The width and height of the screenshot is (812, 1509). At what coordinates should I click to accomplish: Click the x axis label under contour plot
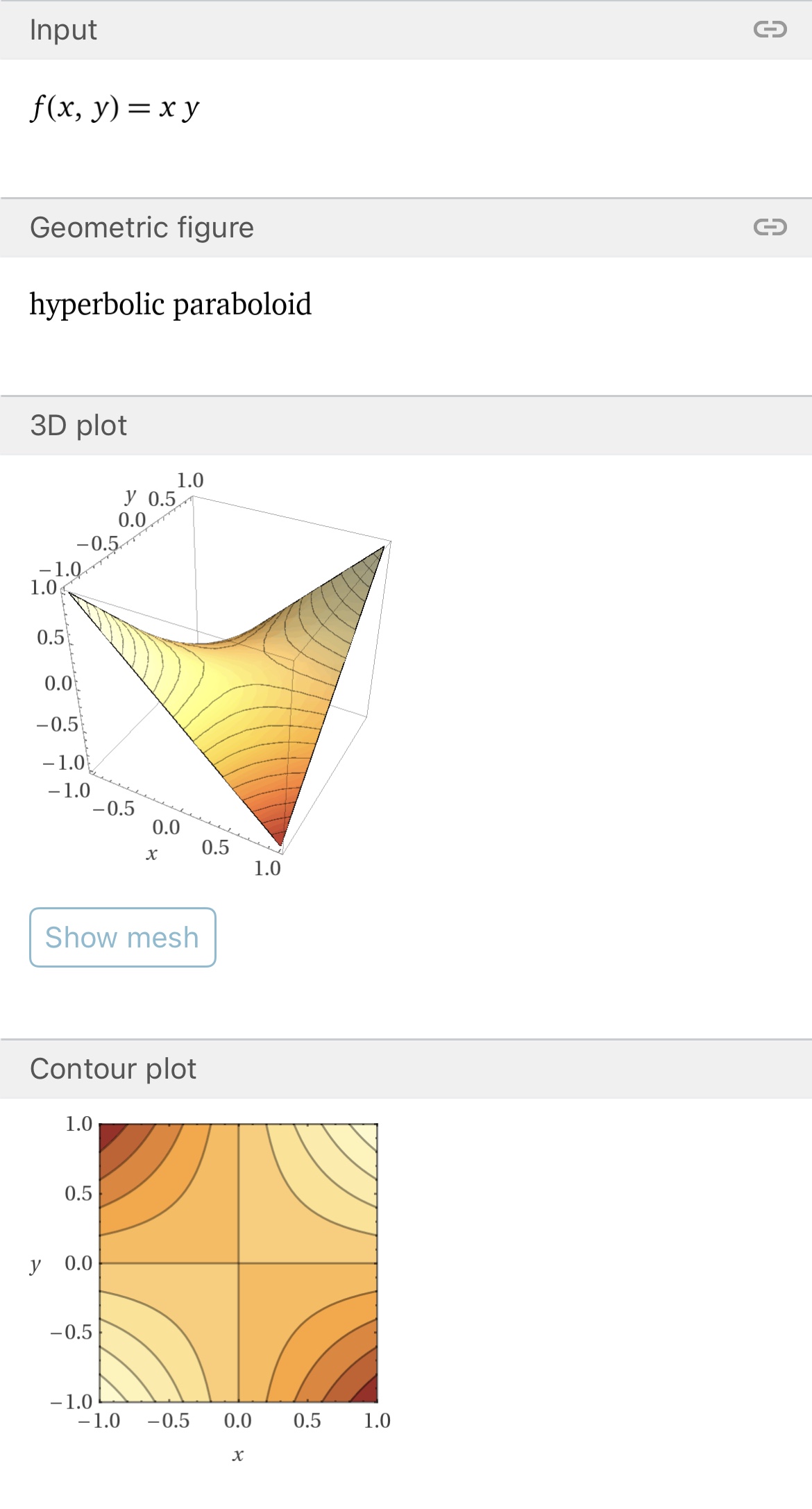(238, 1455)
